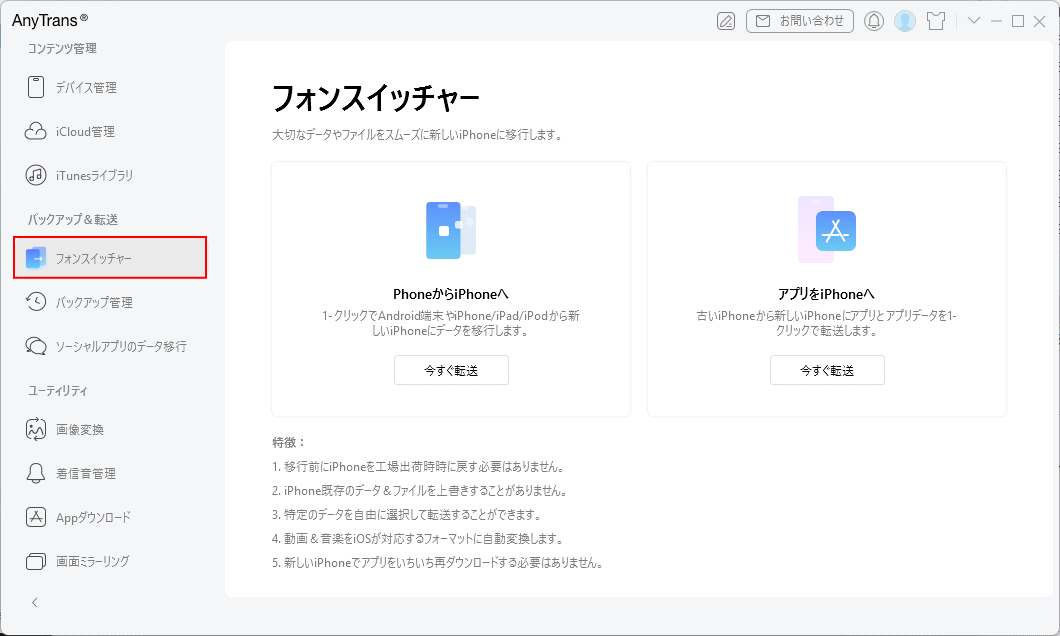Screen dimensions: 1060x636
Task: Click the iCloud管理 cloud icon
Action: [36, 131]
